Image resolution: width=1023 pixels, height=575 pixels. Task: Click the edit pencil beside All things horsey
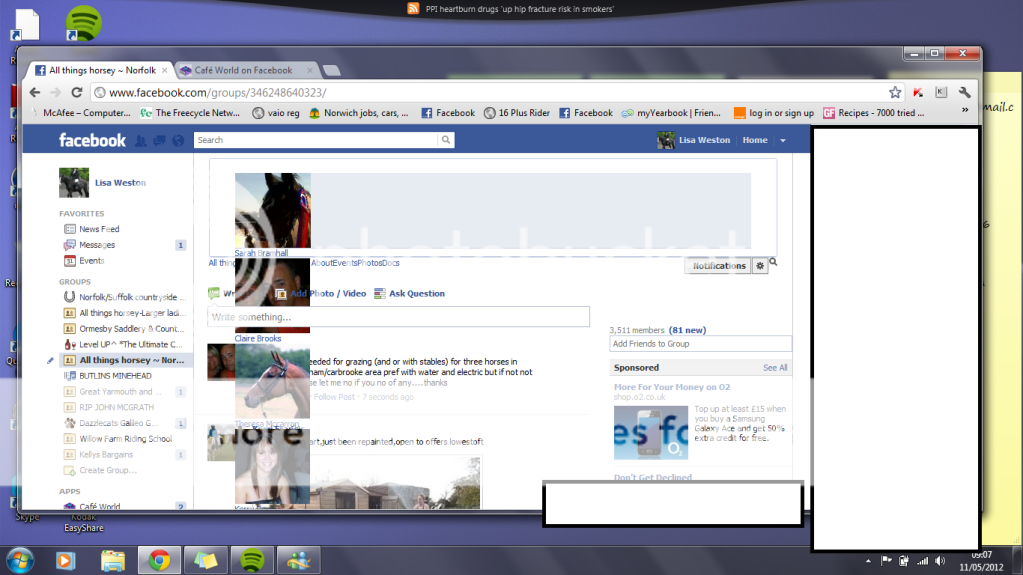click(x=50, y=360)
